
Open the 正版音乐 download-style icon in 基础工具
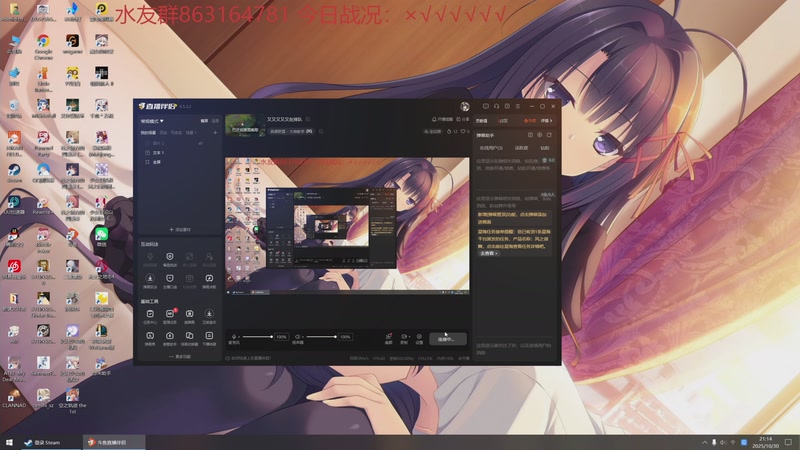tap(209, 314)
